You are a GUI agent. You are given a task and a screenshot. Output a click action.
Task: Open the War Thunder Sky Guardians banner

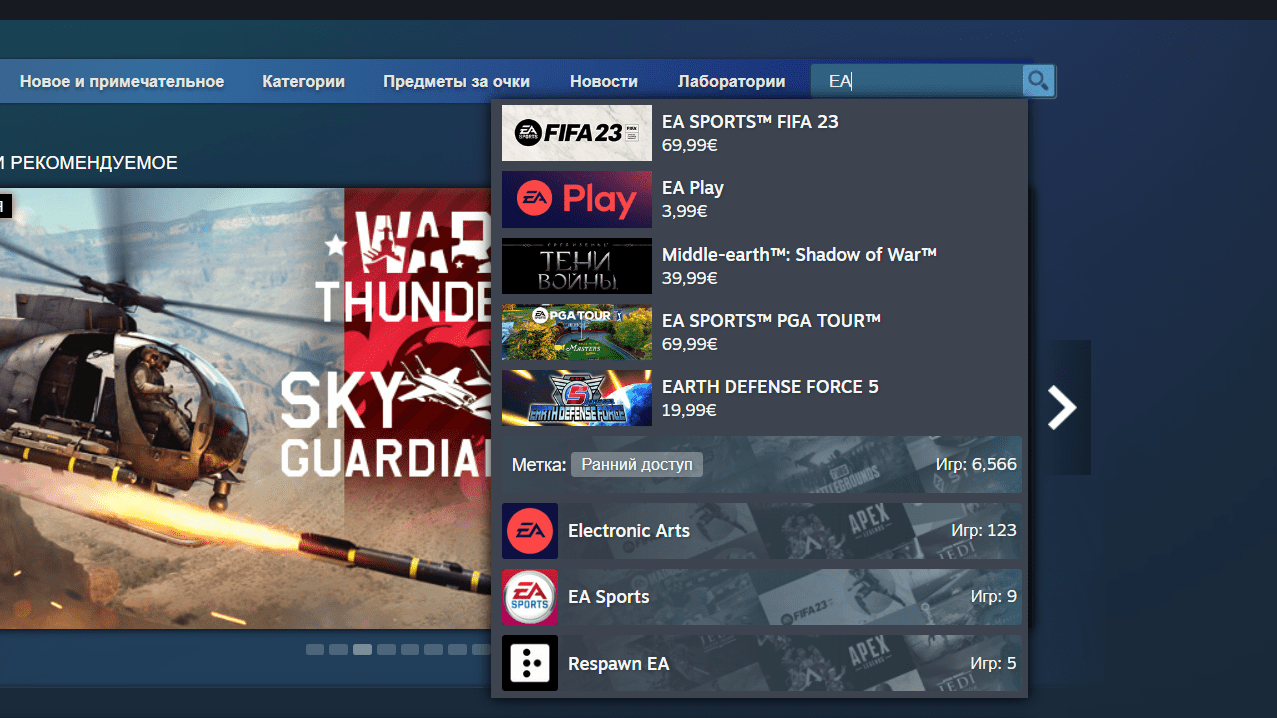click(x=247, y=408)
